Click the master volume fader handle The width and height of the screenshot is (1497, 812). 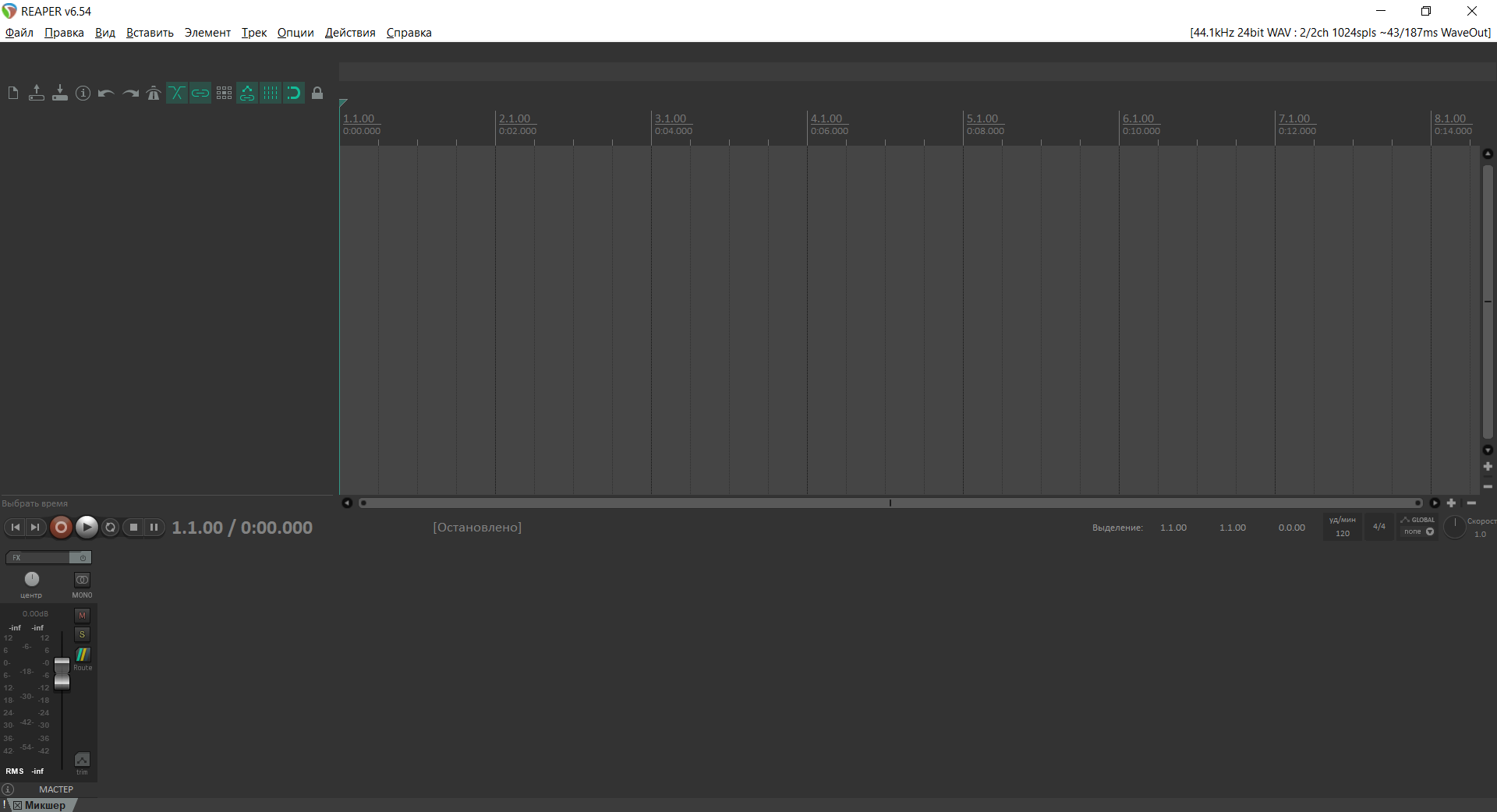coord(62,674)
